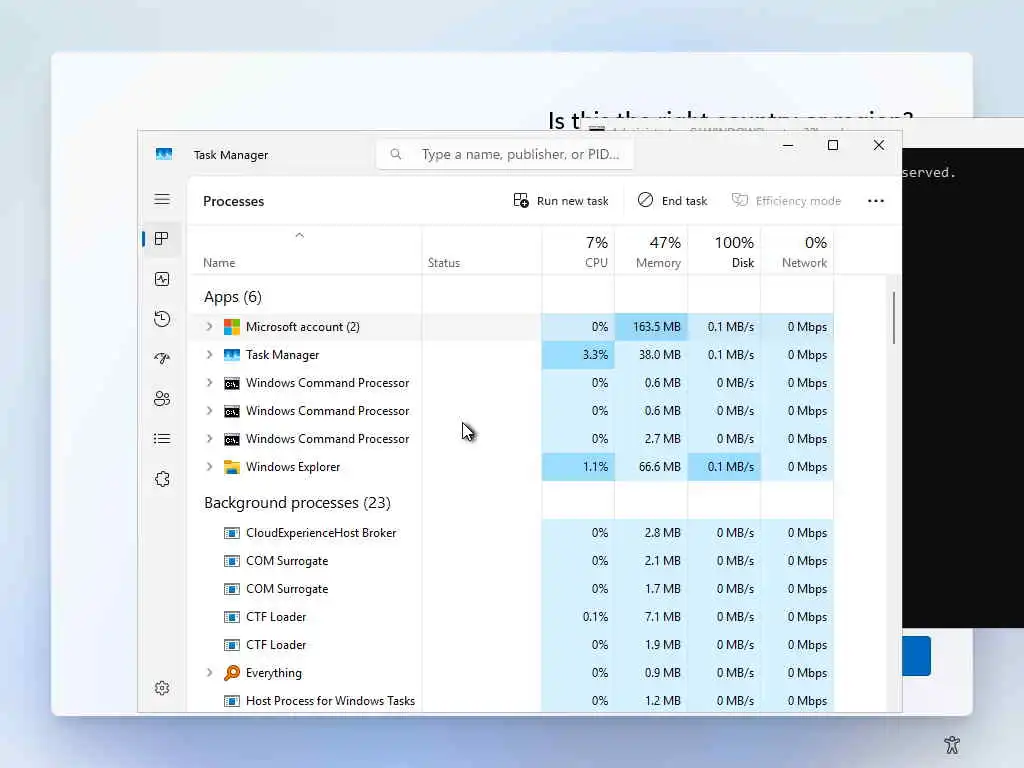Toggle sort arrow above Name column
Screen dimensions: 1024x768
pyautogui.click(x=300, y=235)
